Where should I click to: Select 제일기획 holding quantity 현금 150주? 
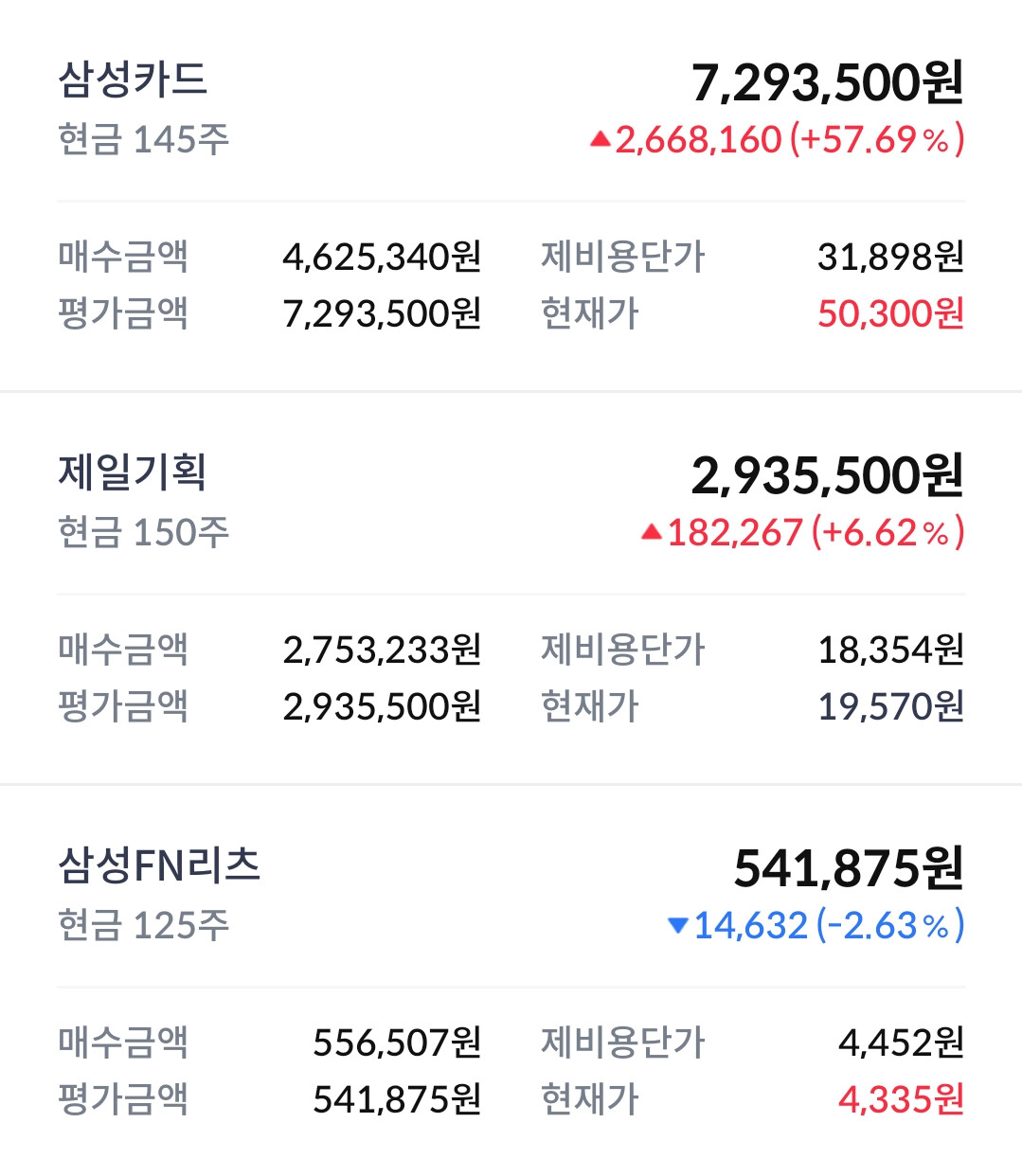coord(143,533)
